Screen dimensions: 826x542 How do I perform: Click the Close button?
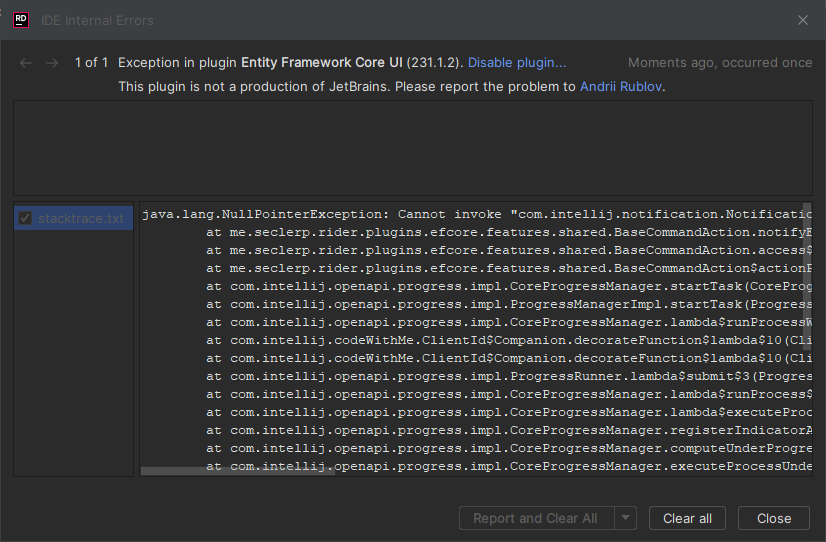[773, 518]
